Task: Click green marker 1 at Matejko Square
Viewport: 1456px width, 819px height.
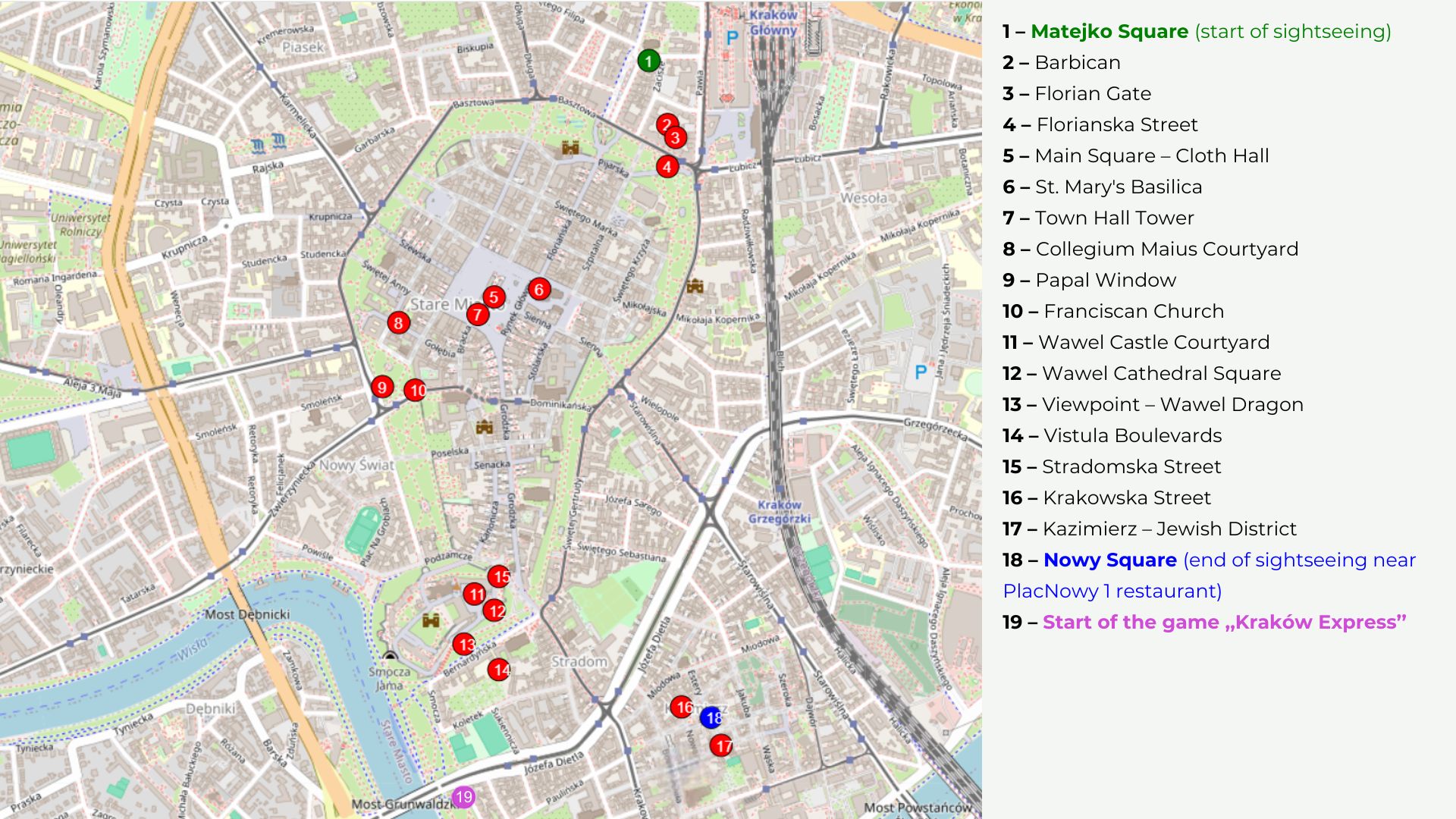Action: pyautogui.click(x=648, y=61)
